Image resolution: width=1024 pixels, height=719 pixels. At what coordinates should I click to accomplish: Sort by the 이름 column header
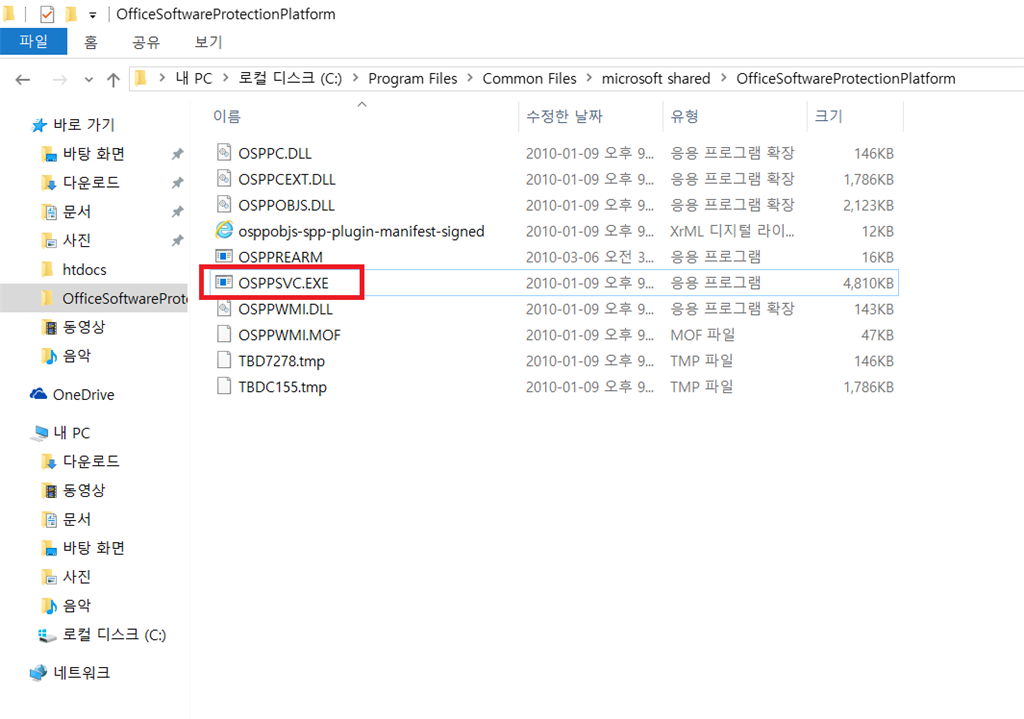[x=227, y=116]
